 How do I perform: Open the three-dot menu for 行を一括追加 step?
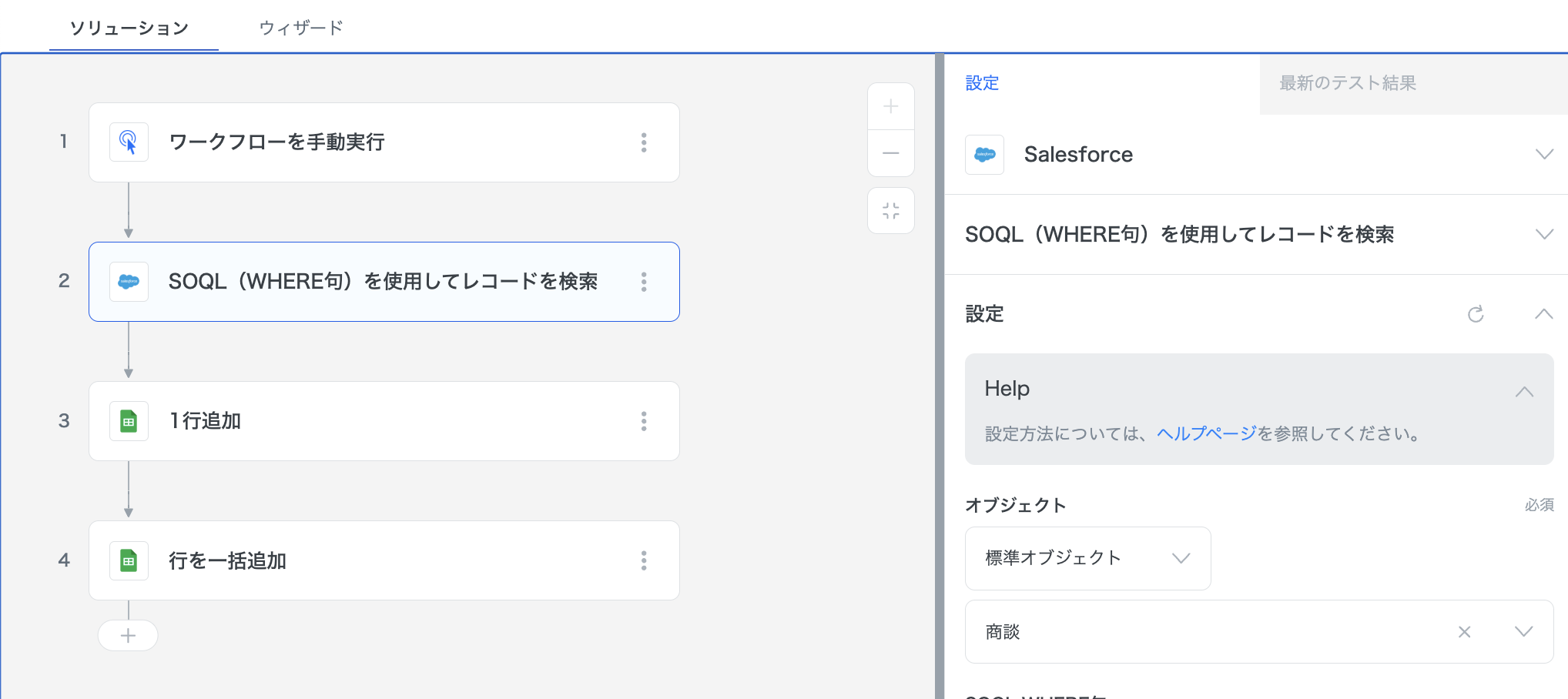pyautogui.click(x=644, y=560)
